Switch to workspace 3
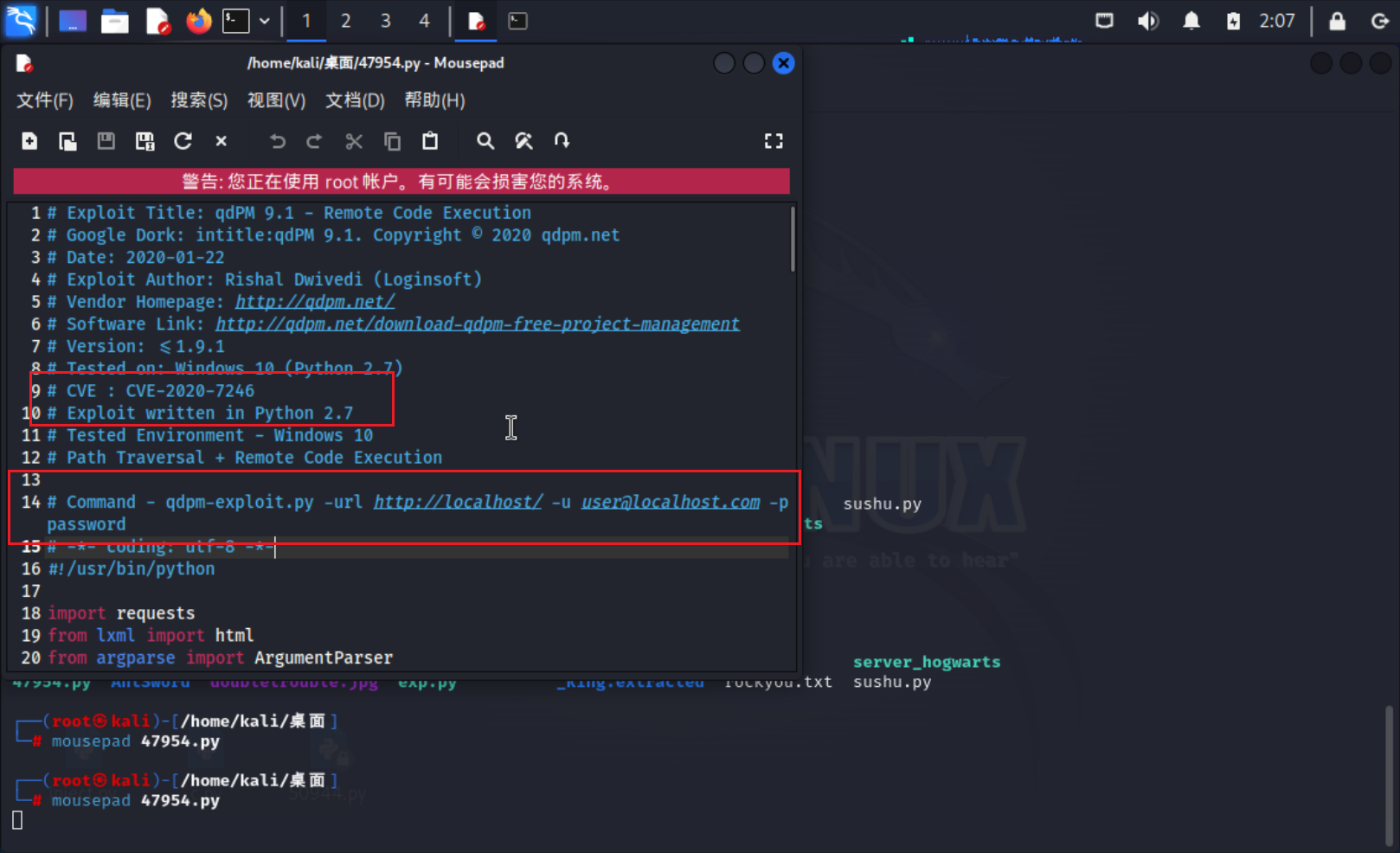 [x=385, y=21]
